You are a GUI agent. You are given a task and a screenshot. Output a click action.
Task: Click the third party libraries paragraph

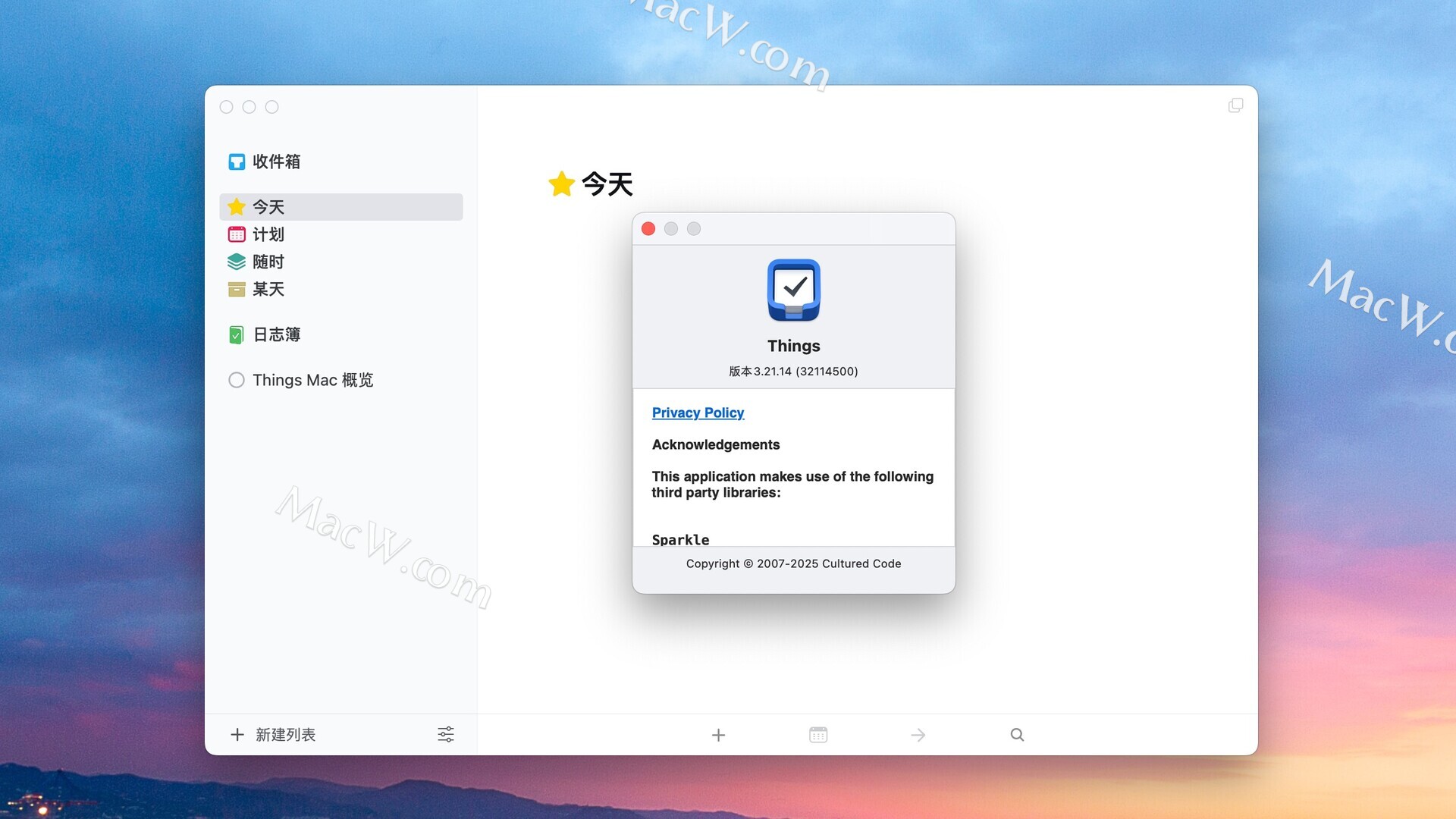pos(793,485)
